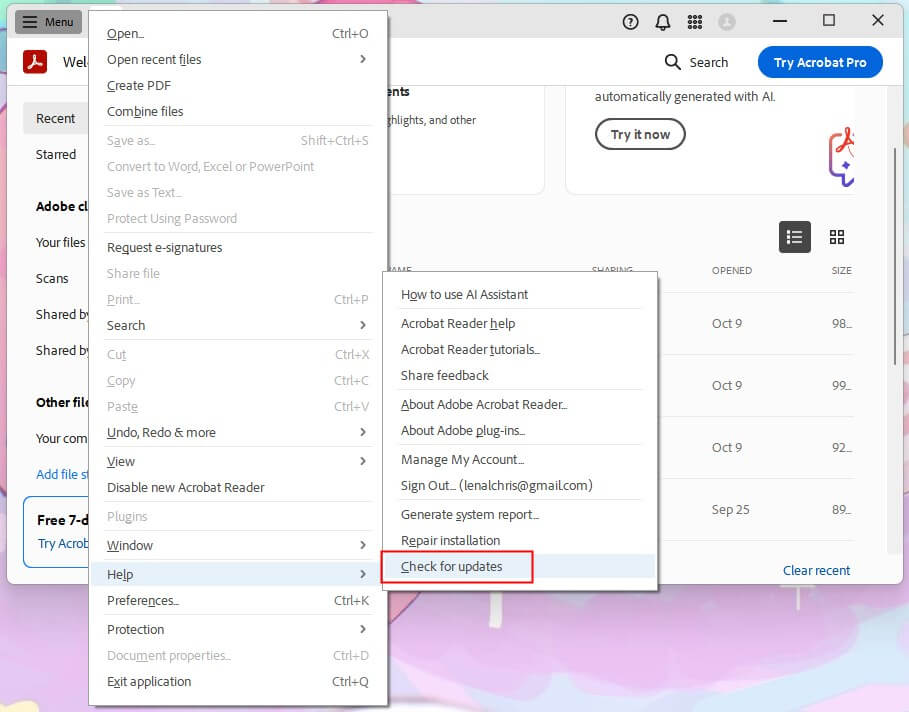
Task: Expand the Help submenu arrow
Action: pyautogui.click(x=363, y=574)
